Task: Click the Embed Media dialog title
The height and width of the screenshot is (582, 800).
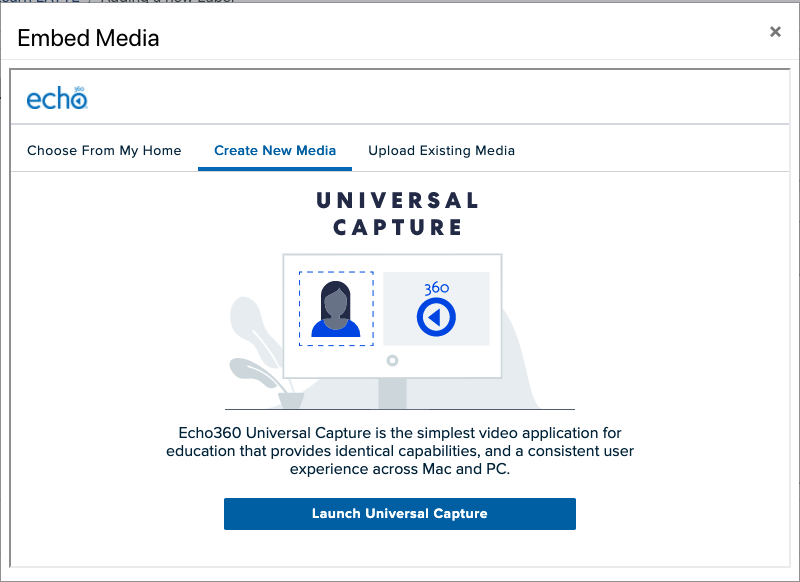Action: (x=85, y=38)
